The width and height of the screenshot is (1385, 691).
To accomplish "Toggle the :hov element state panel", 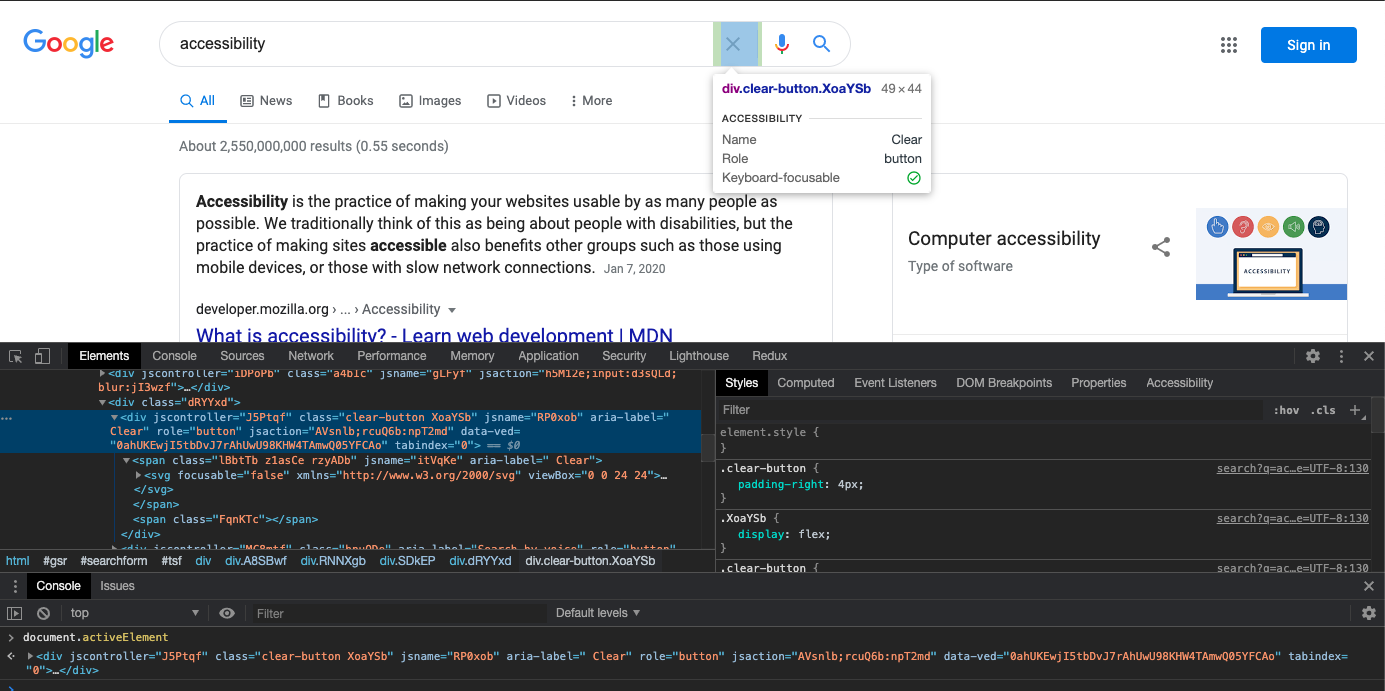I will click(1286, 410).
